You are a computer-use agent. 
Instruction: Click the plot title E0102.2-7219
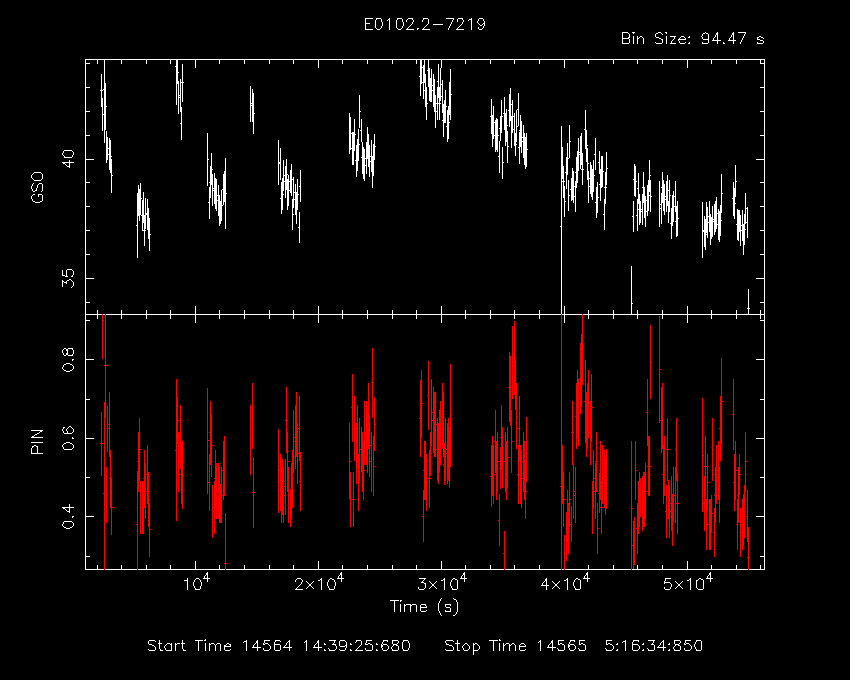(x=424, y=24)
